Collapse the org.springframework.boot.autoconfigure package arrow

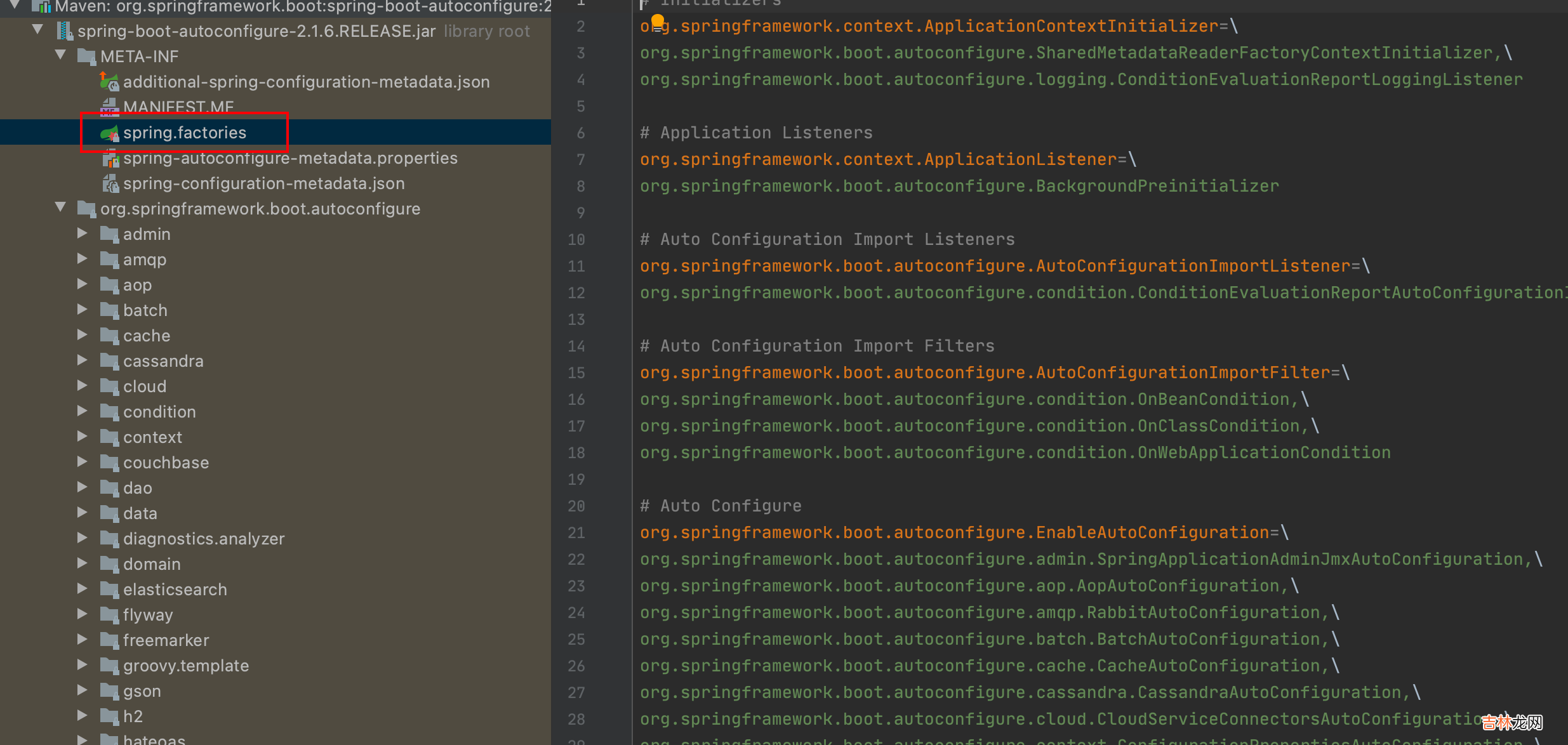pyautogui.click(x=60, y=207)
